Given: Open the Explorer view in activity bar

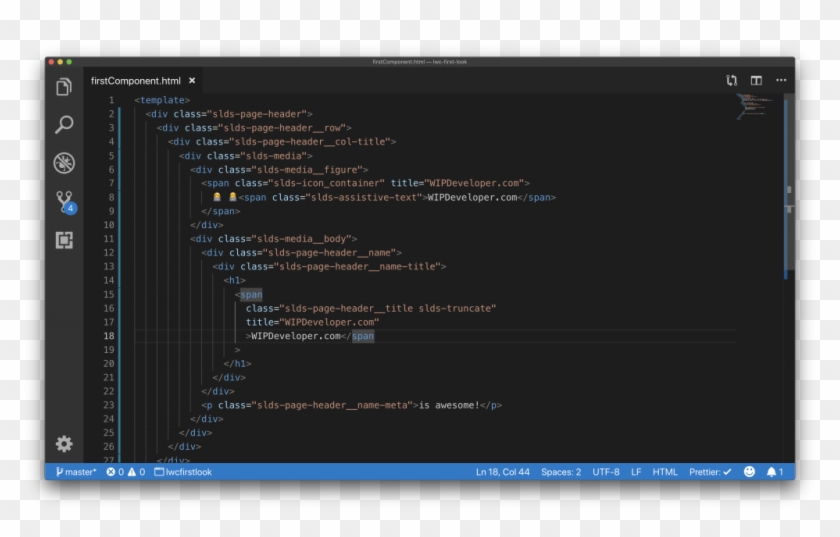Looking at the screenshot, I should [64, 87].
